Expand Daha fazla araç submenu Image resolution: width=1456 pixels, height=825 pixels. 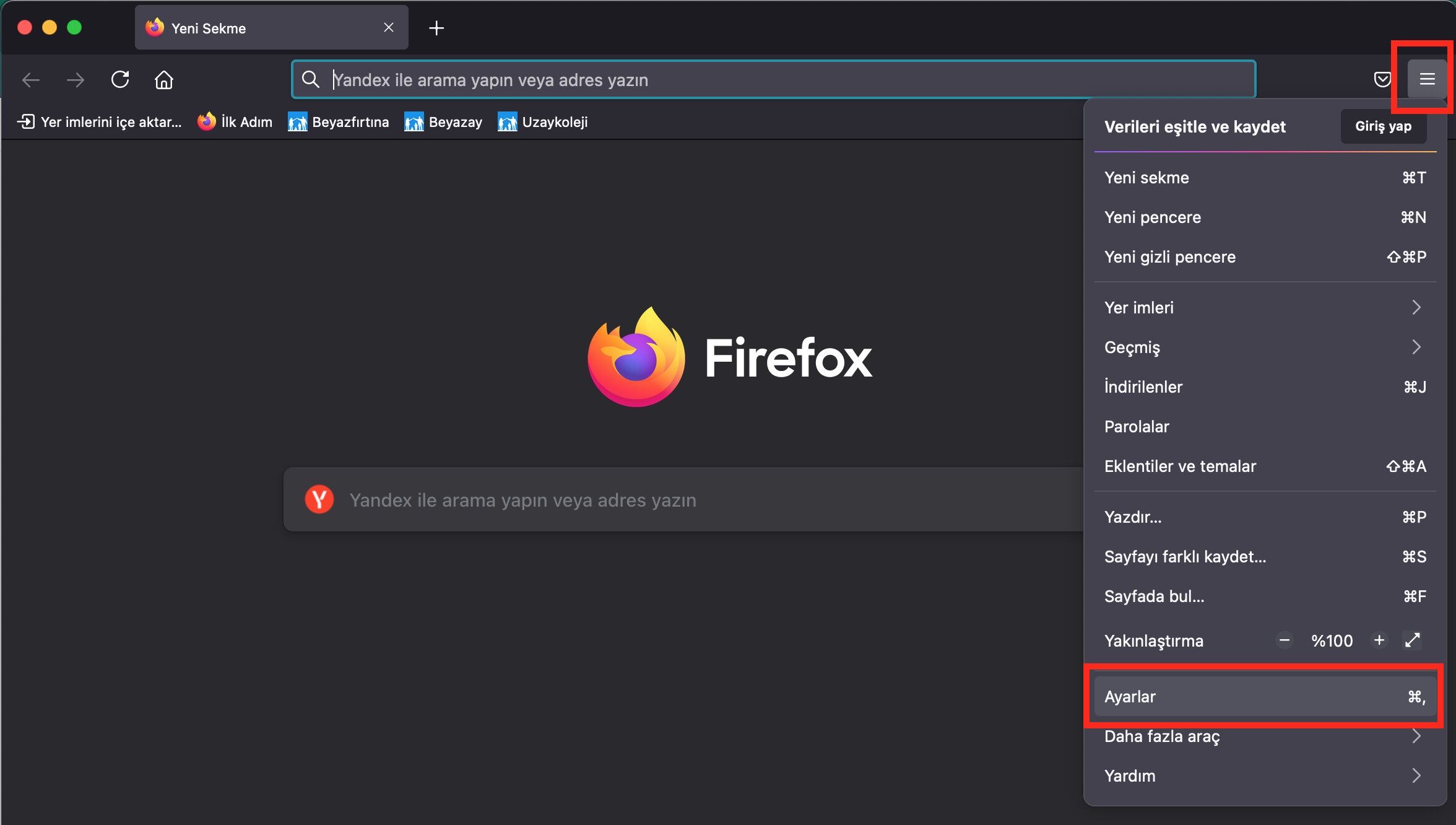pyautogui.click(x=1265, y=736)
